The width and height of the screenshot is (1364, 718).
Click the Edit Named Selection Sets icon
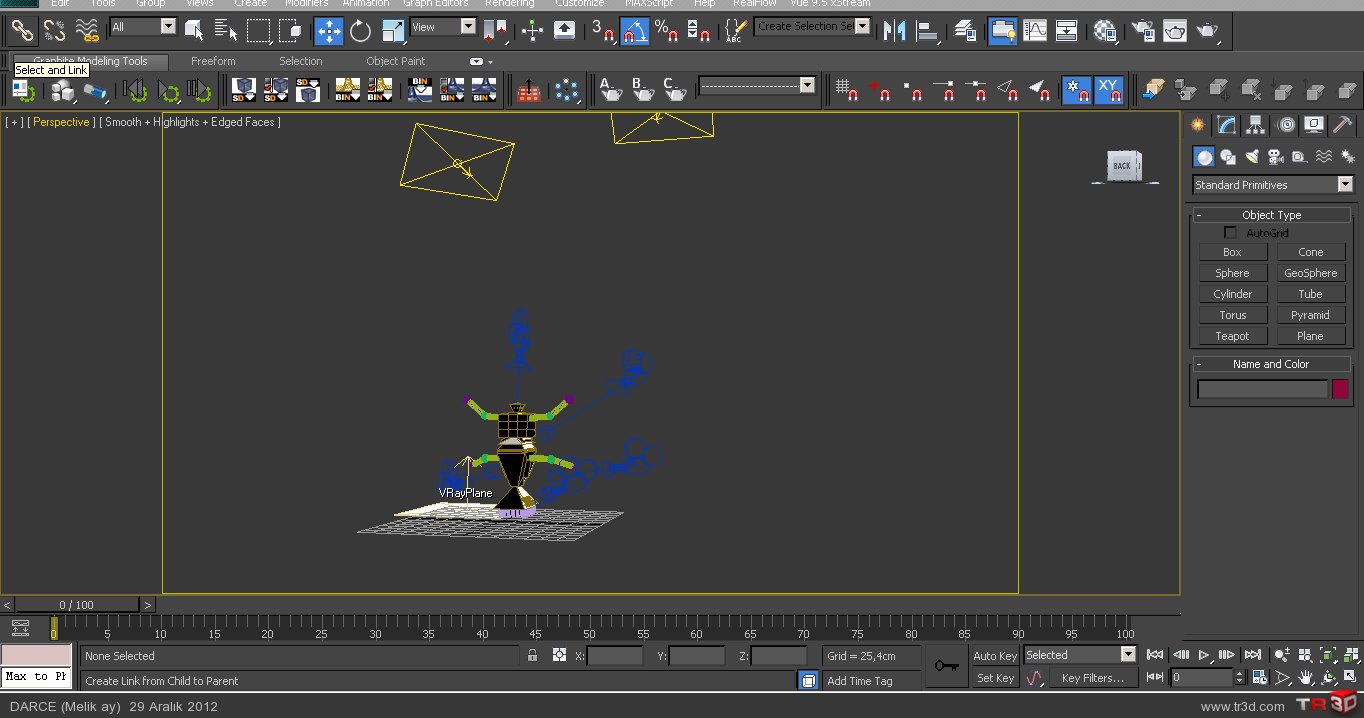[735, 31]
